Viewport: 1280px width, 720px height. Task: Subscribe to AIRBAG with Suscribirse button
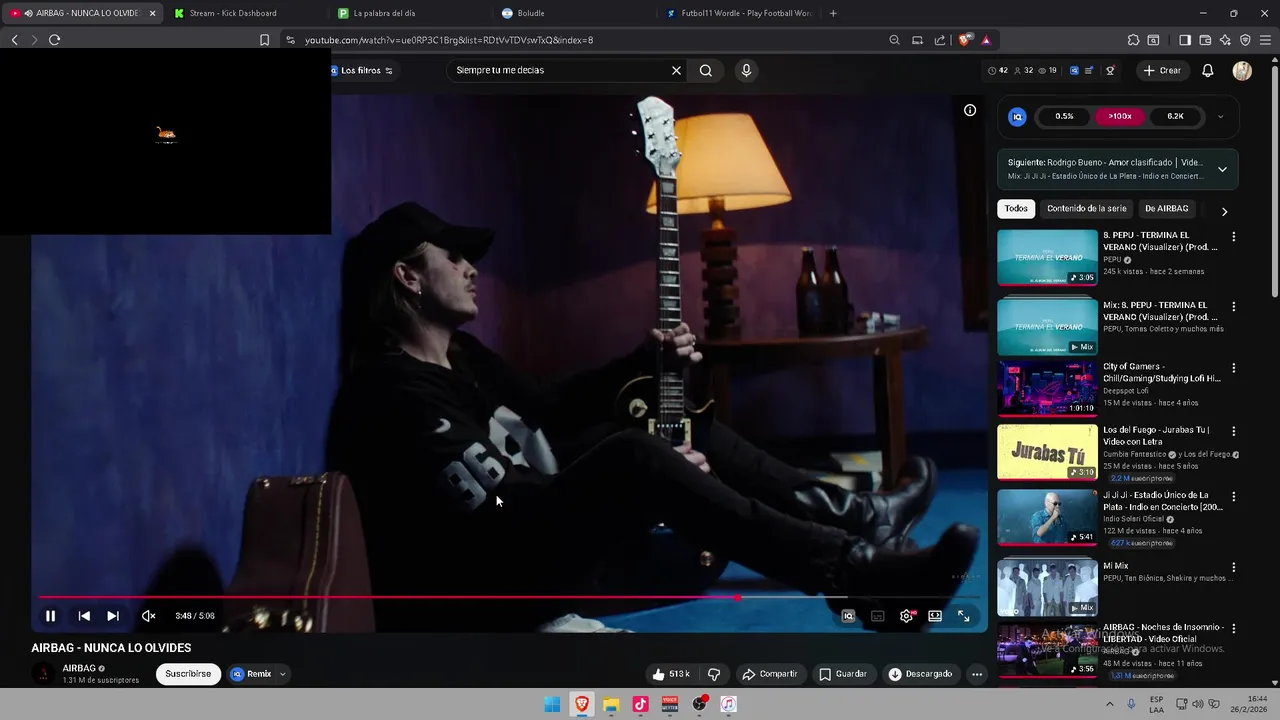click(x=188, y=674)
